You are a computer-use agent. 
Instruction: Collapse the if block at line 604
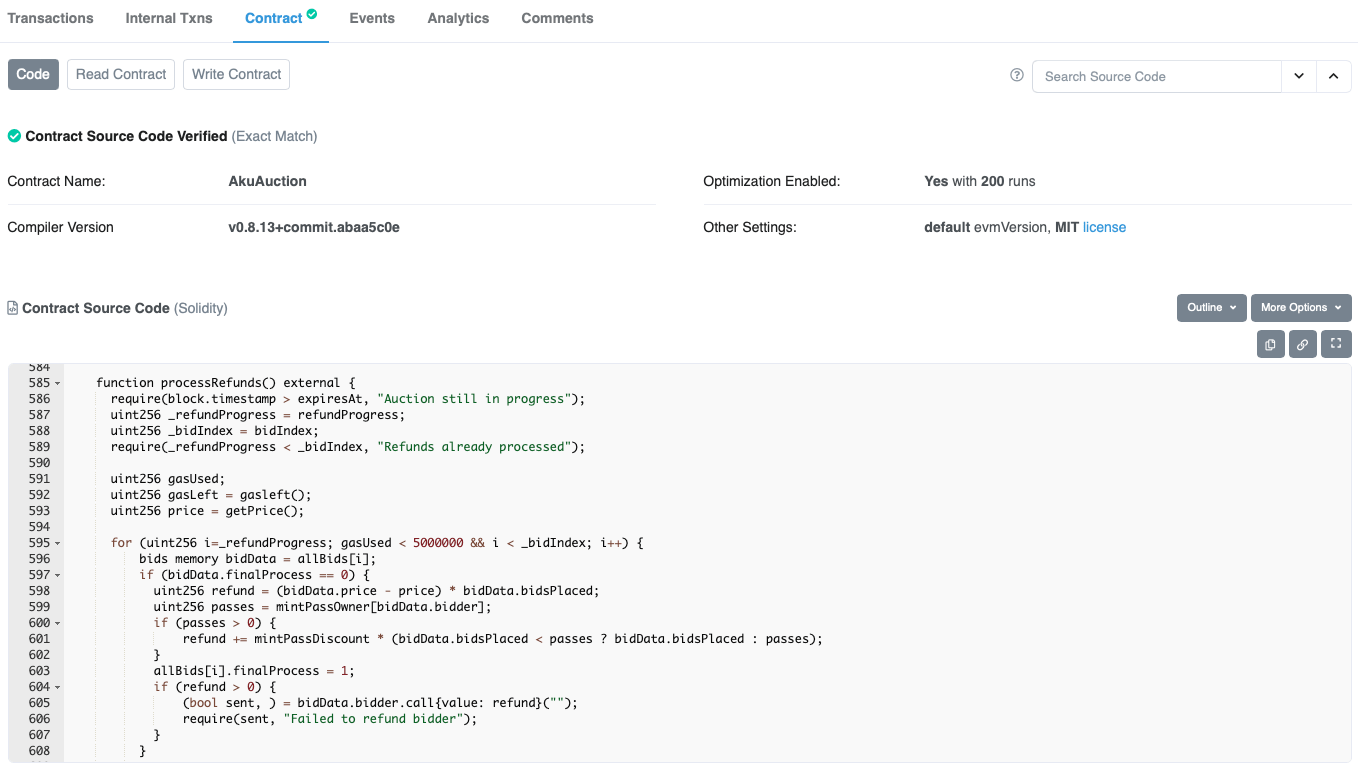click(57, 687)
